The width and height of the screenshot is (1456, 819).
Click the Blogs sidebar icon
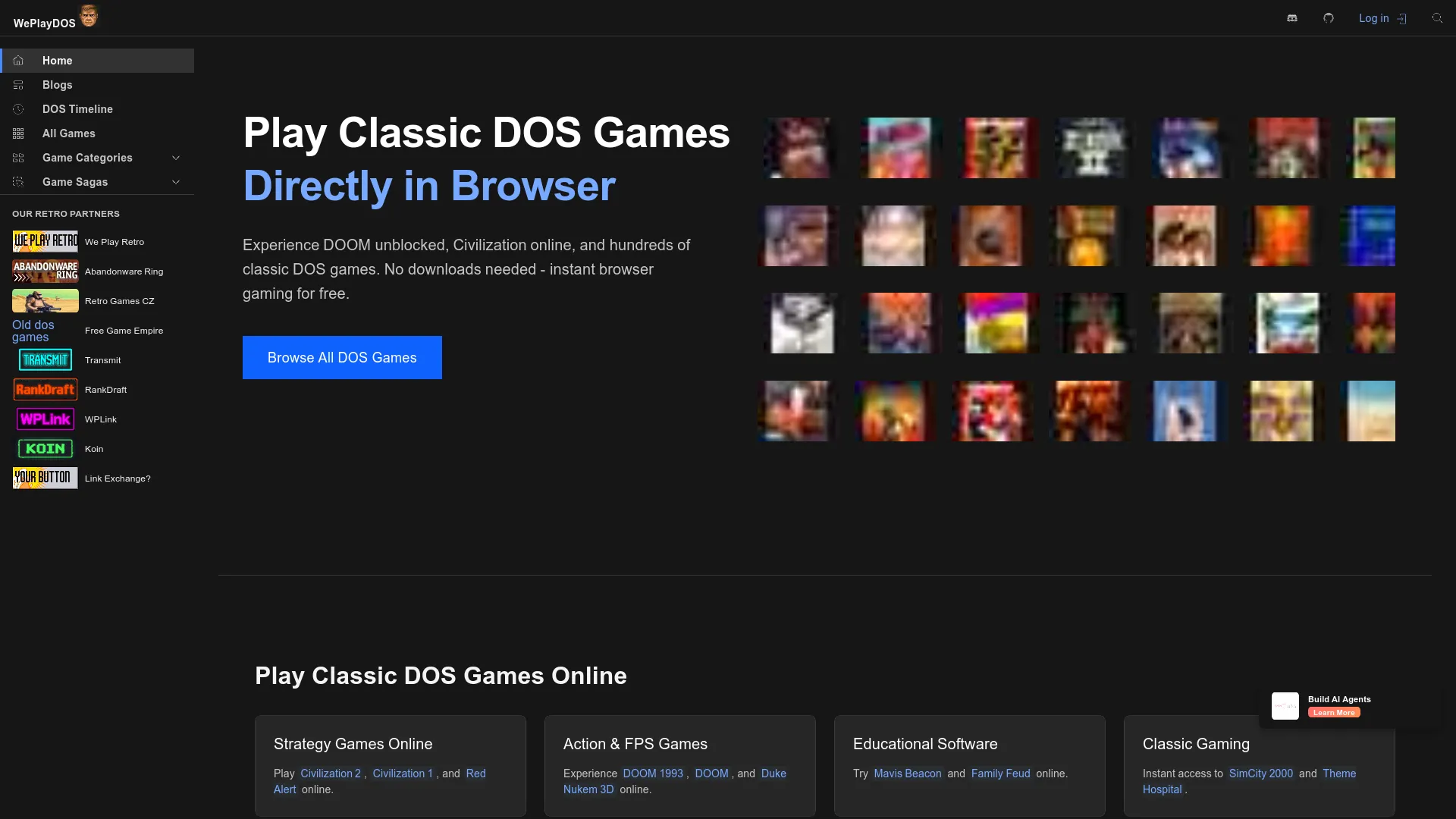(x=18, y=85)
